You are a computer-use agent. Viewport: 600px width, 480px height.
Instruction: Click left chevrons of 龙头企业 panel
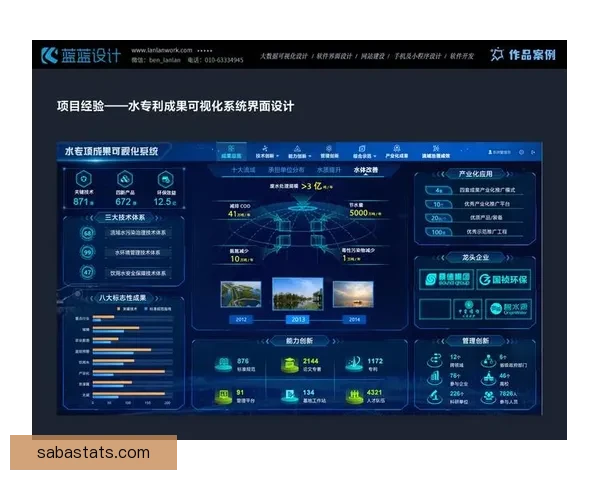click(439, 258)
